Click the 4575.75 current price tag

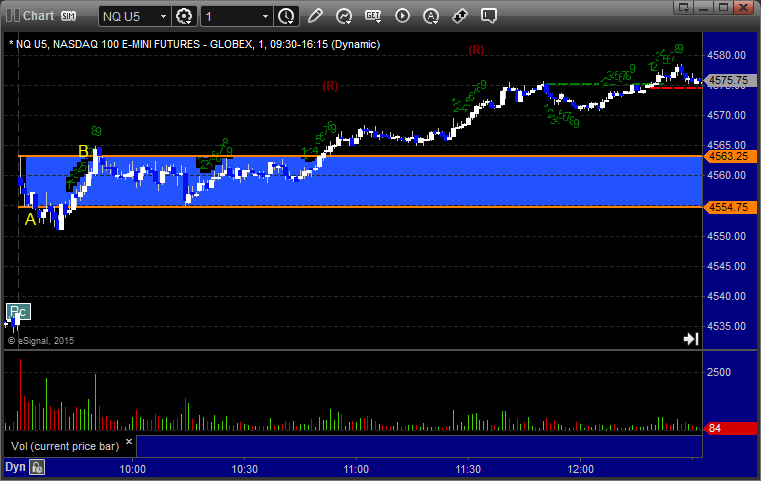(x=729, y=80)
